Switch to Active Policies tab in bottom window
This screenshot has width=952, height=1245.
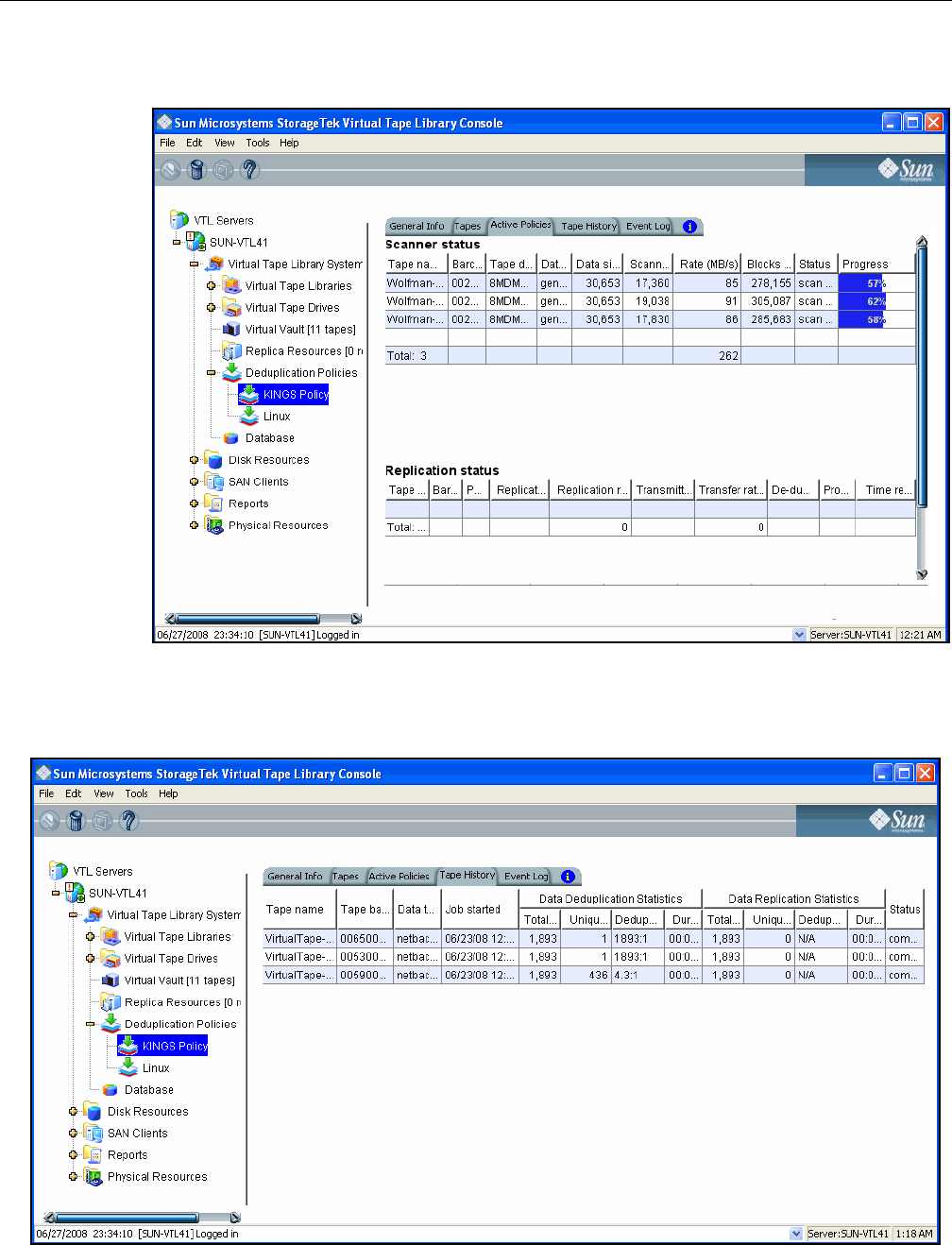[x=399, y=877]
